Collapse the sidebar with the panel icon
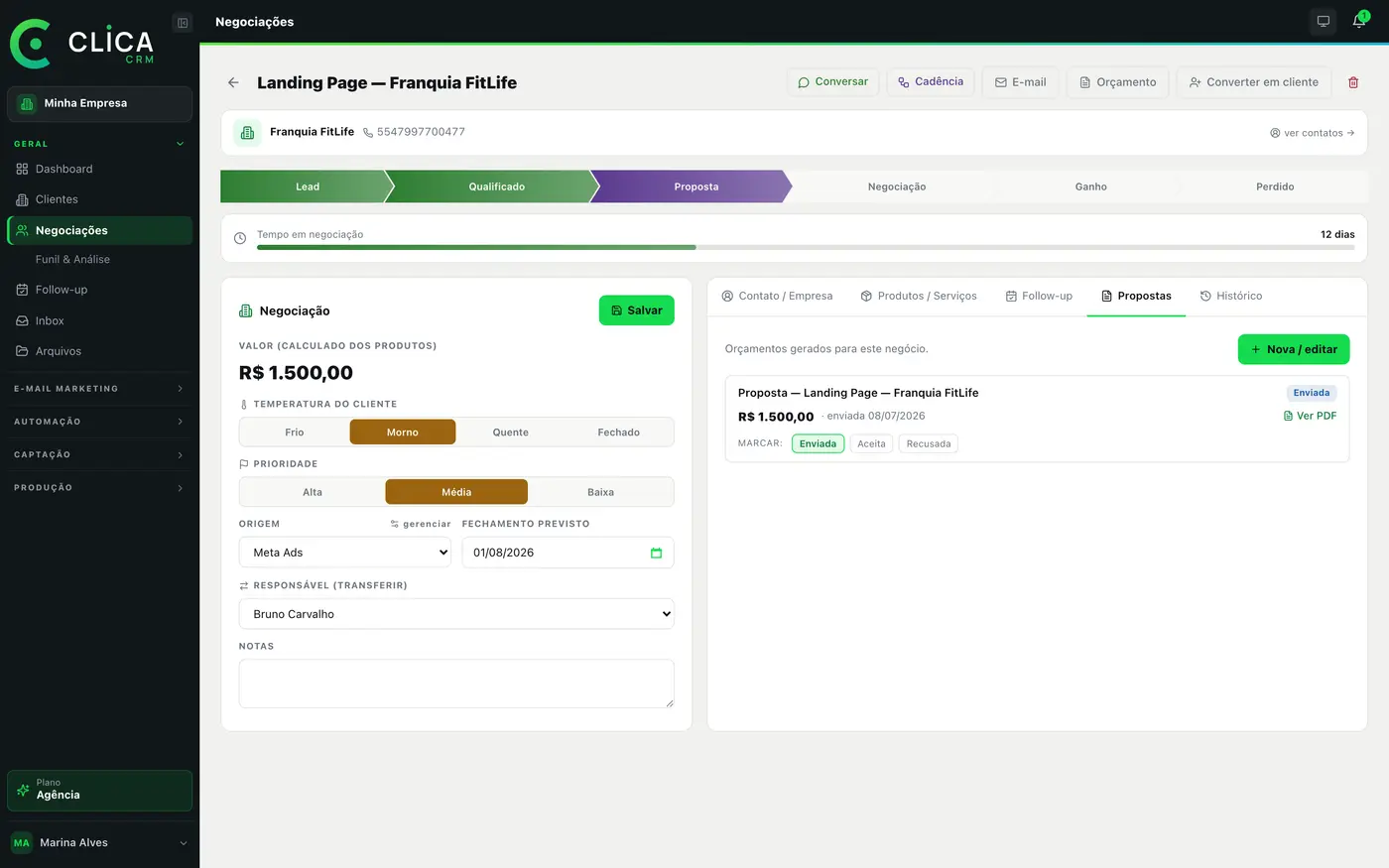 click(x=183, y=23)
